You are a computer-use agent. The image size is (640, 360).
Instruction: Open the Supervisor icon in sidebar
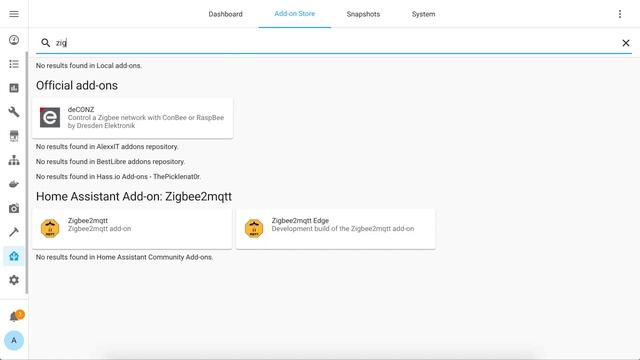(x=14, y=256)
